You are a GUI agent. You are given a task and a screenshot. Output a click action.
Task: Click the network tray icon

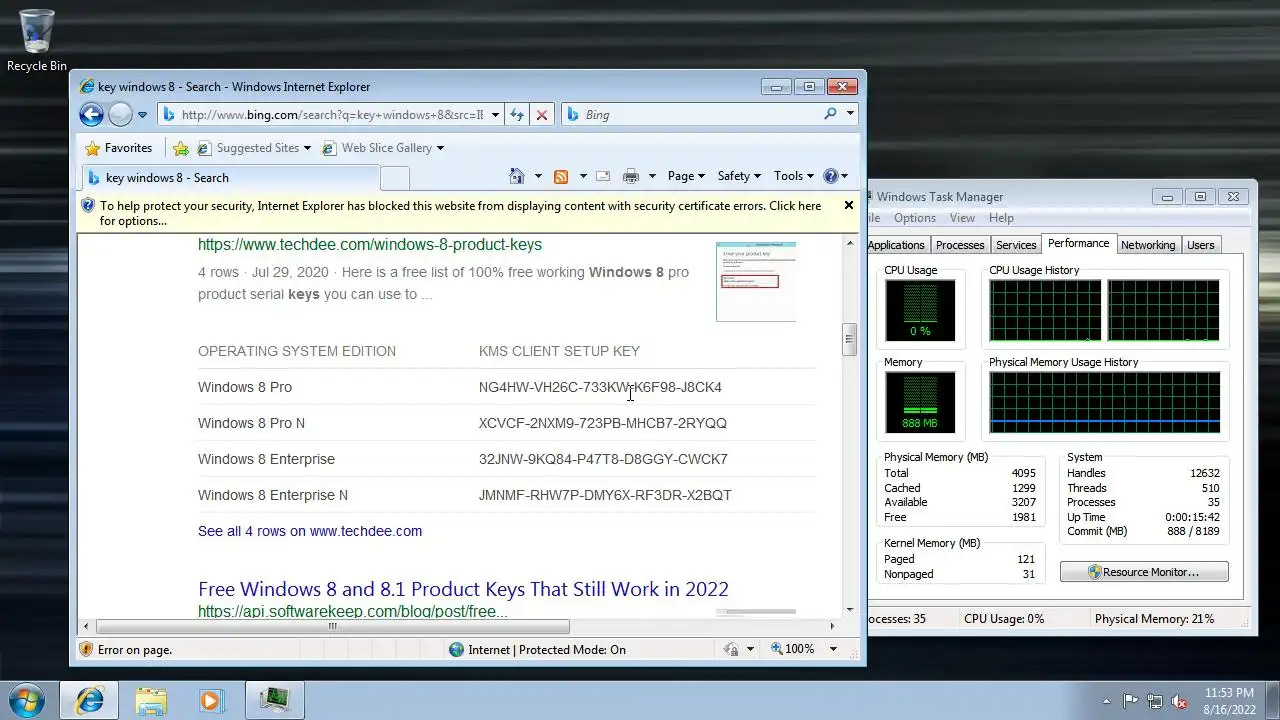pos(1155,701)
